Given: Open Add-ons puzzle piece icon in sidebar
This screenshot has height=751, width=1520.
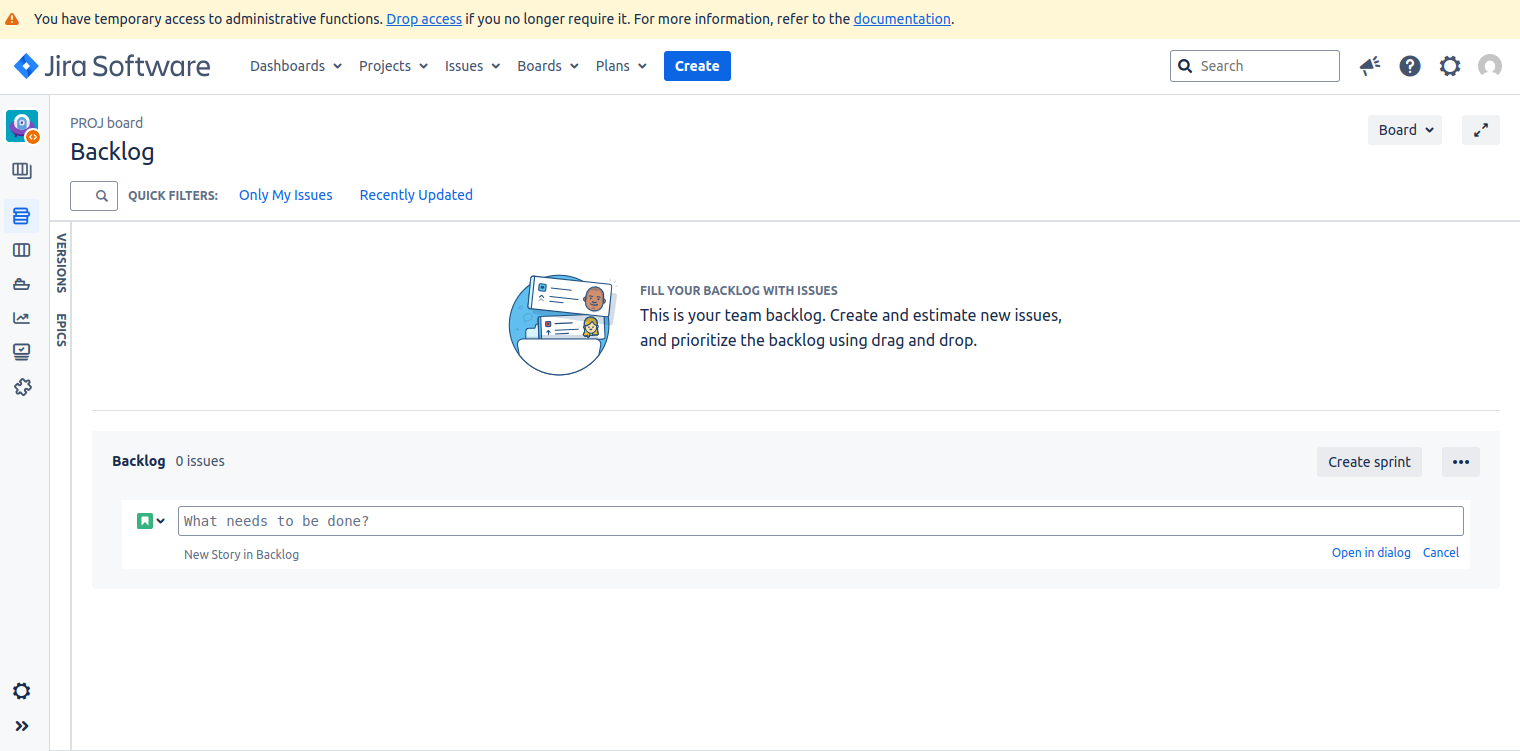Looking at the screenshot, I should pos(22,387).
